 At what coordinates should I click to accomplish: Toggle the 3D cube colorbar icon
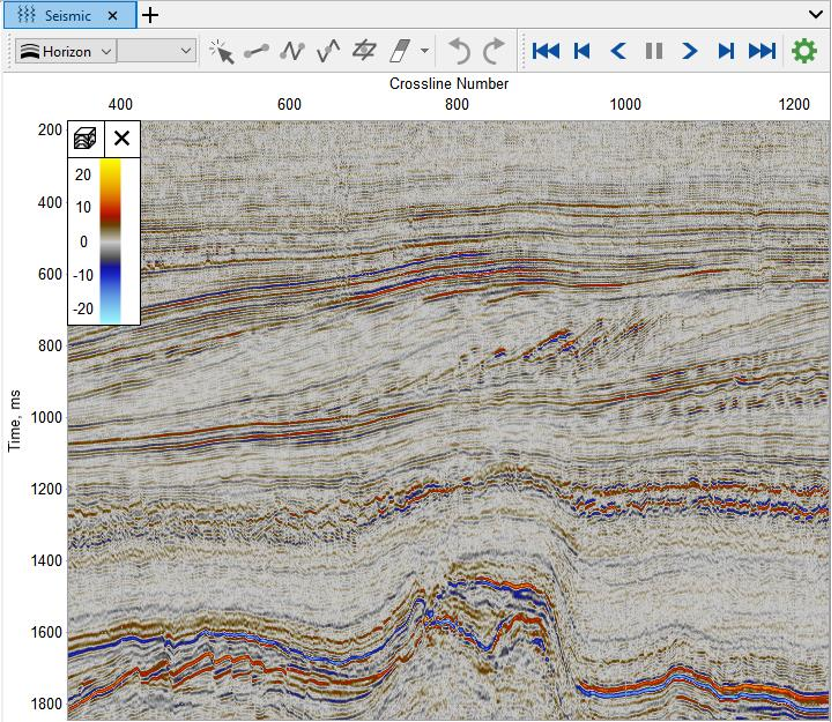coord(86,139)
